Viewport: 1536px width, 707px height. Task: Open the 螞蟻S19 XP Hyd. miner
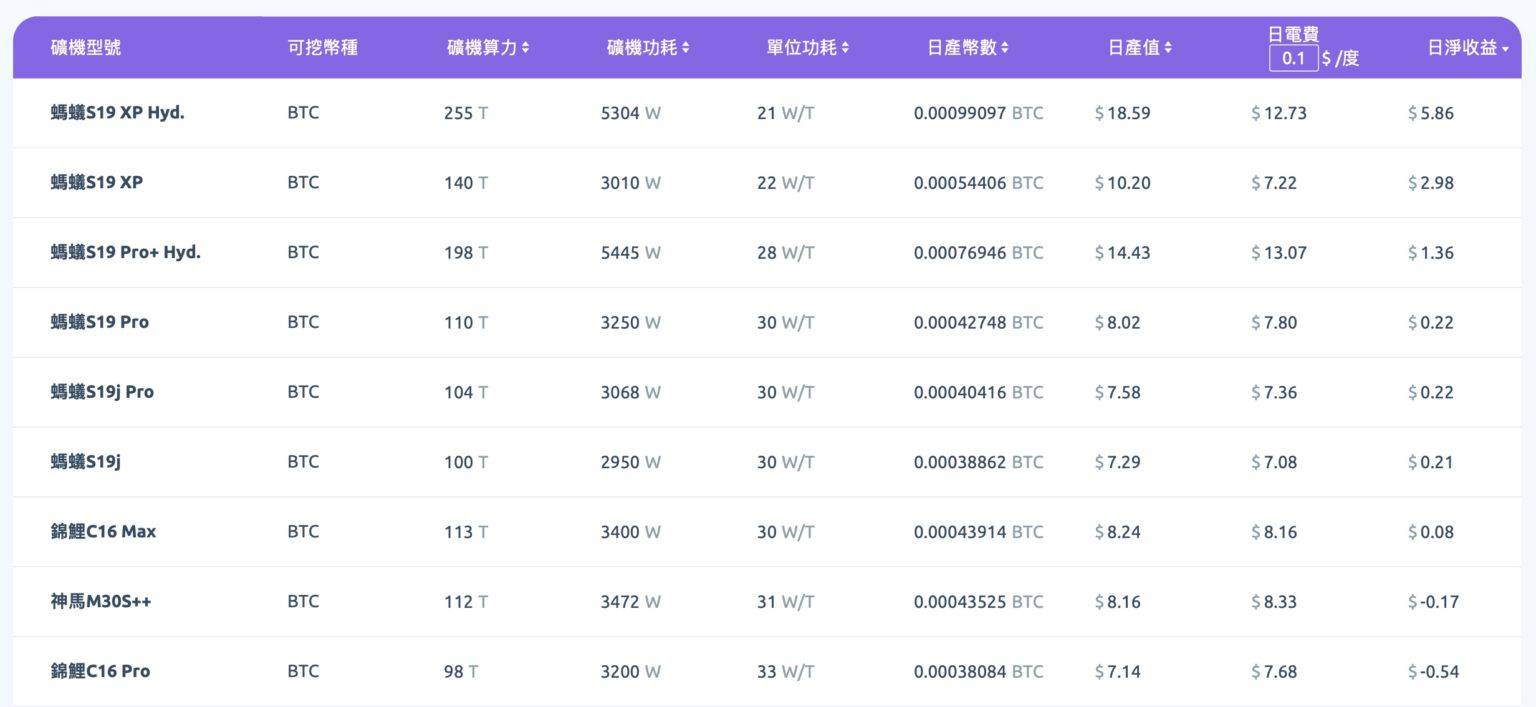(x=117, y=112)
